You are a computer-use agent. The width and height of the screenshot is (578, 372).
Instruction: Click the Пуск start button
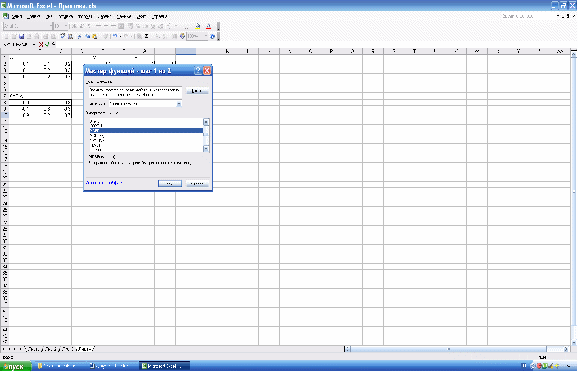coord(15,366)
